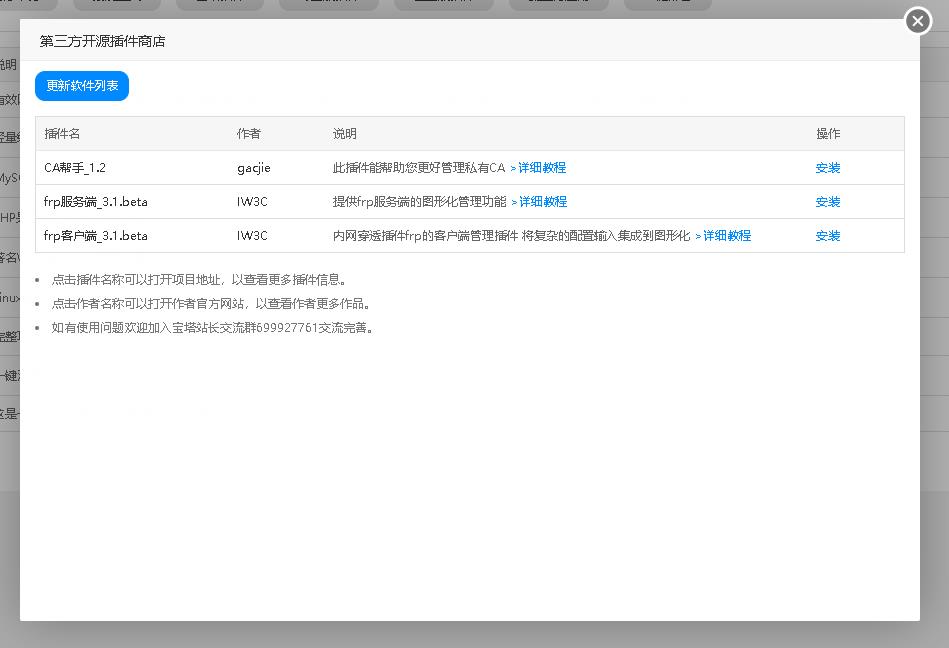Viewport: 949px width, 648px height.
Task: Click the note mentioning group 699927761
Action: [x=212, y=328]
